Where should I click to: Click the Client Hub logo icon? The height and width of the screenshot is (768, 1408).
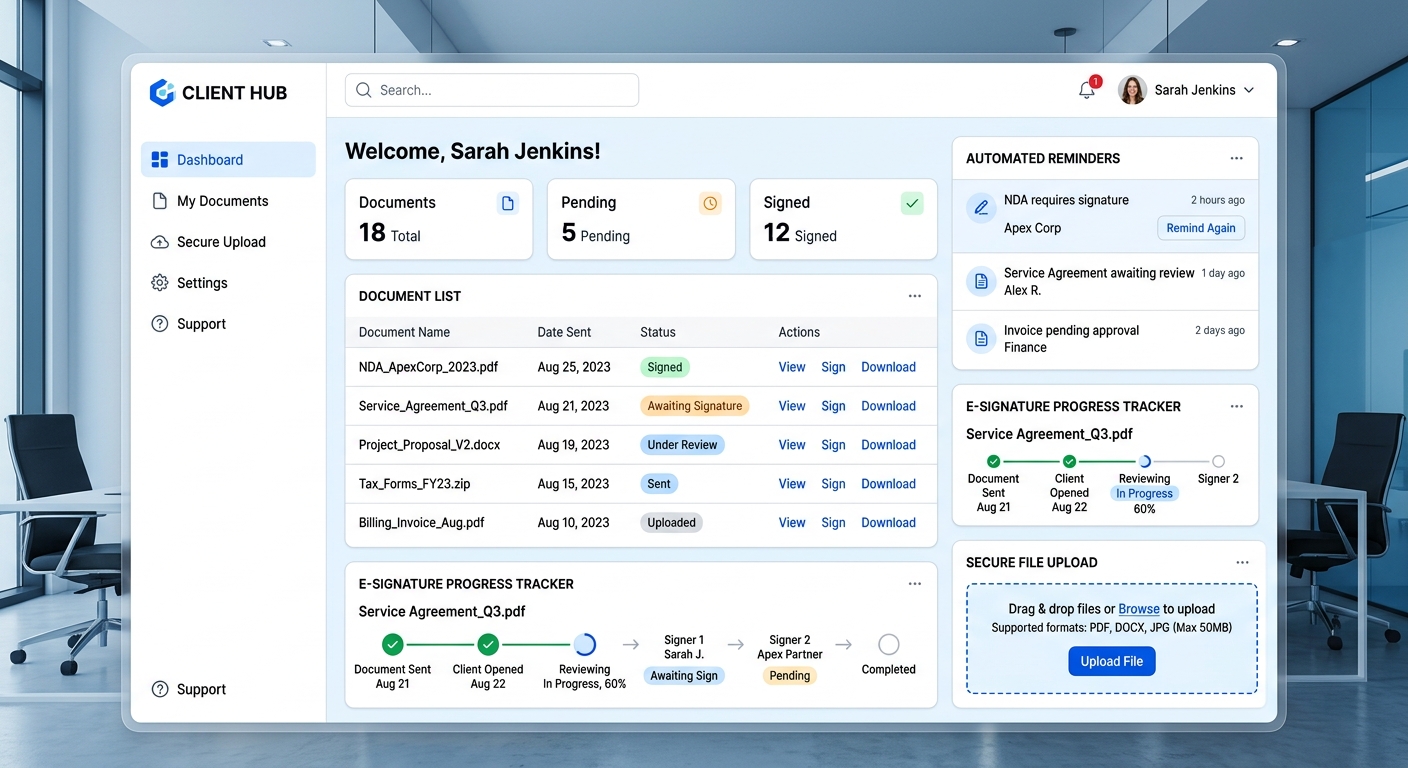[x=162, y=92]
